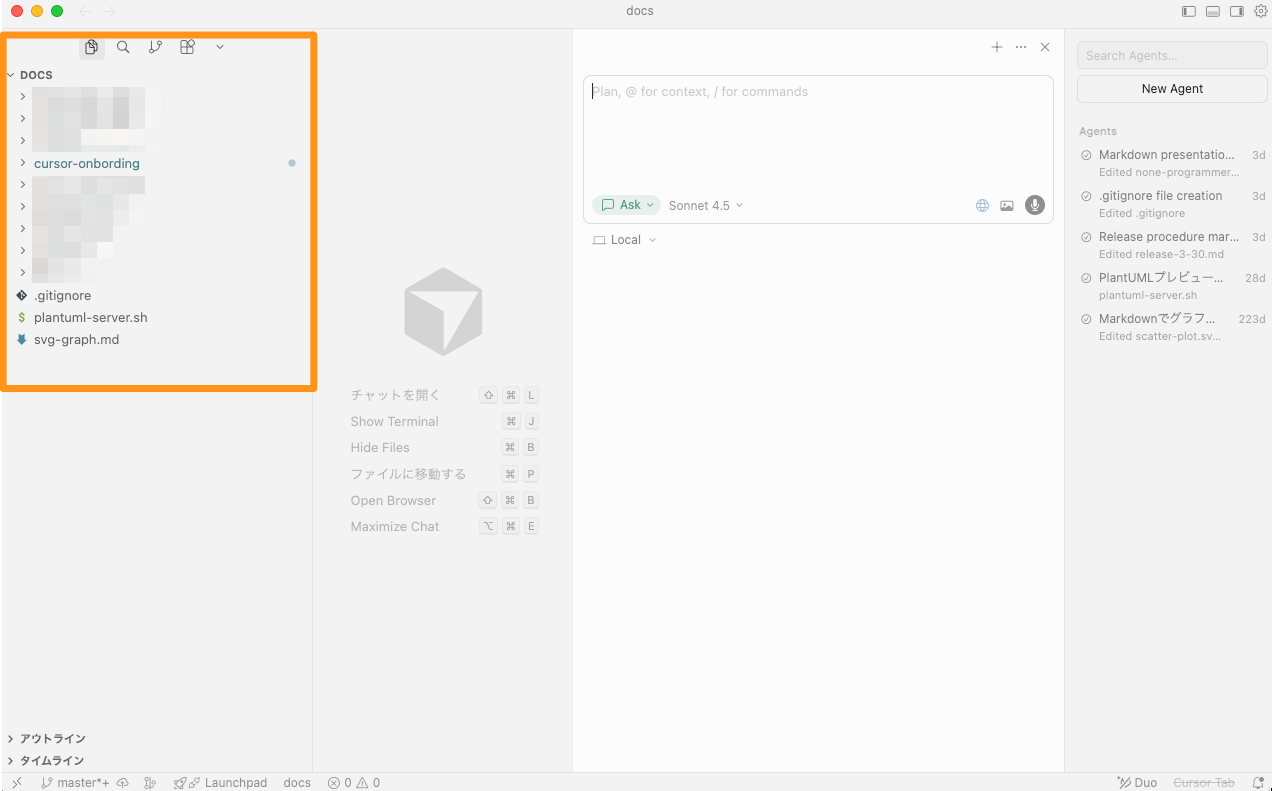Click the New Agent button
This screenshot has width=1272, height=791.
tap(1172, 89)
